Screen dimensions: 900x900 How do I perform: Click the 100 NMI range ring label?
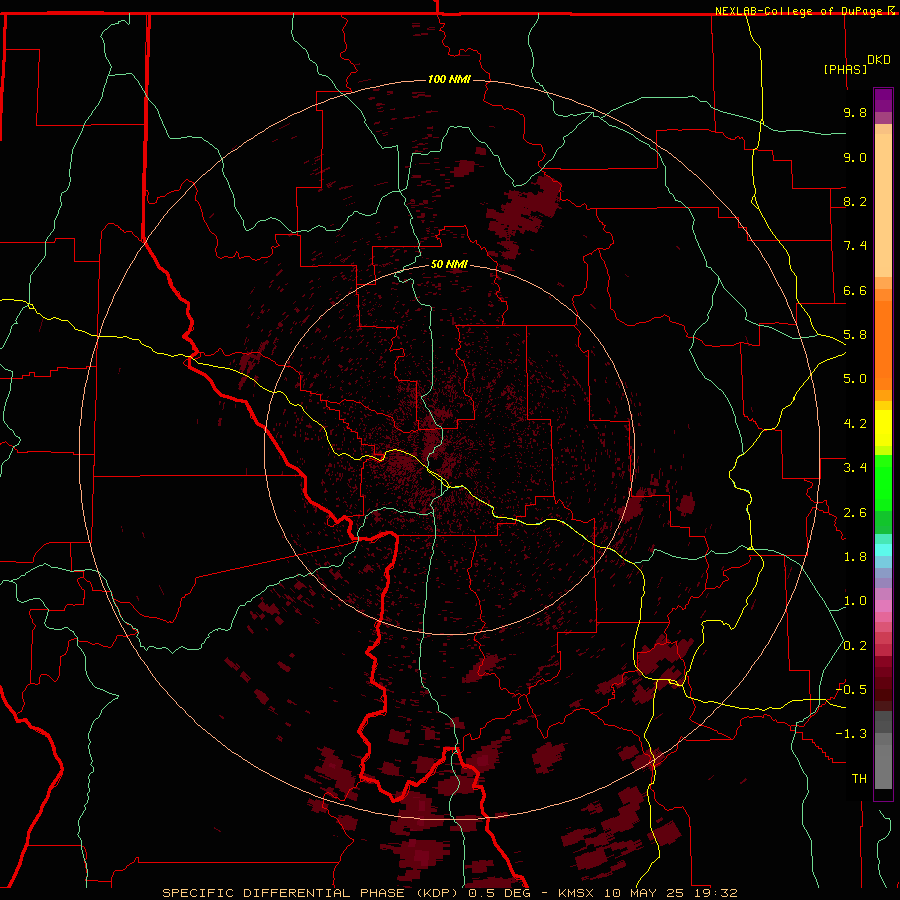tap(449, 79)
